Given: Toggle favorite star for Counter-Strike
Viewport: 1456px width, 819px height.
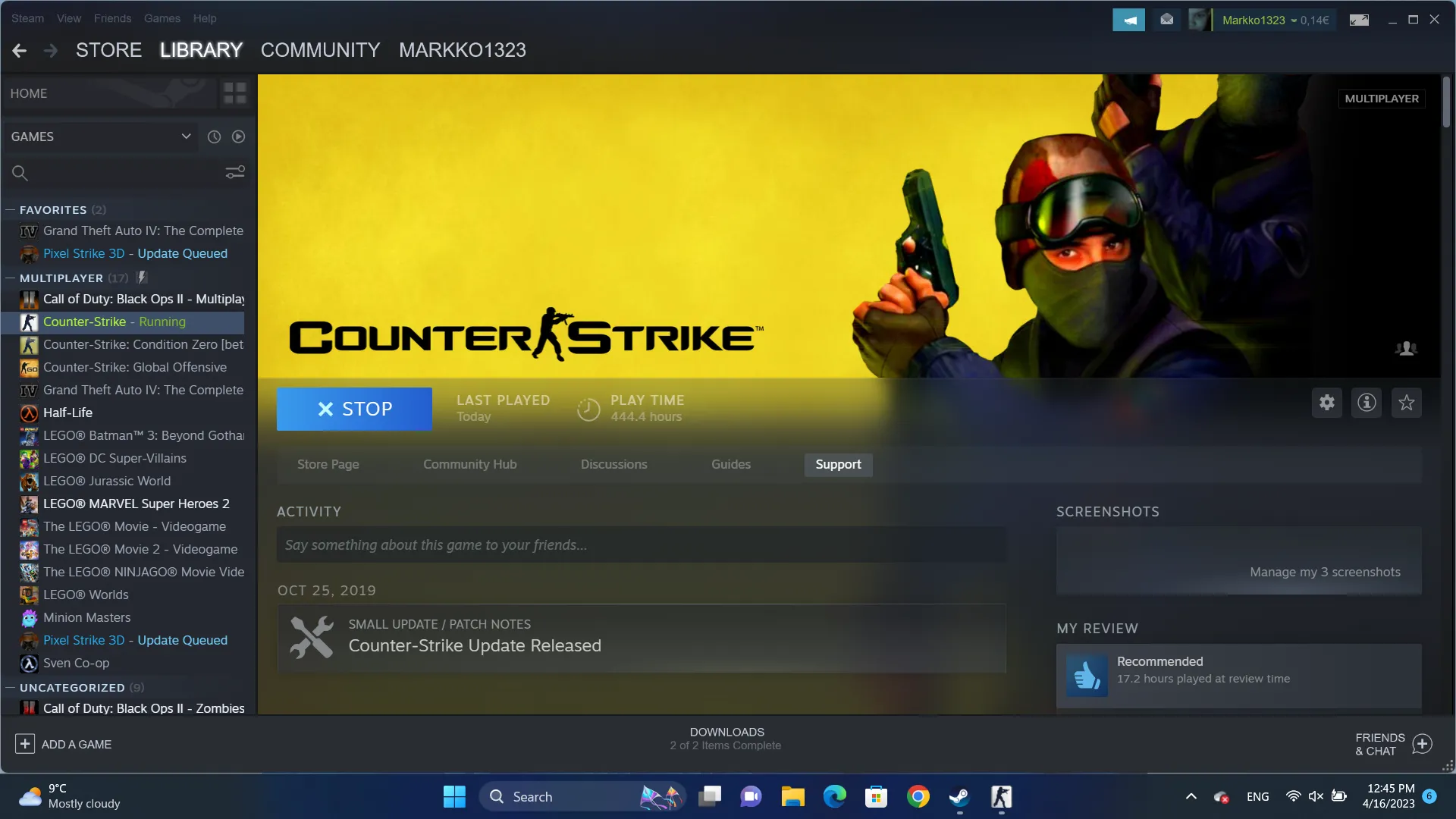Looking at the screenshot, I should point(1407,403).
